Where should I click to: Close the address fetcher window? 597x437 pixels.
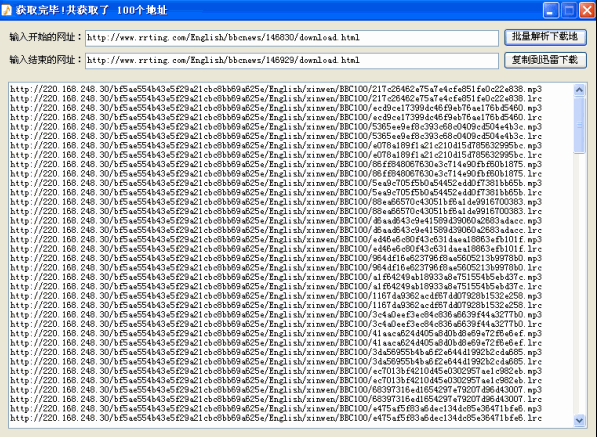point(587,10)
